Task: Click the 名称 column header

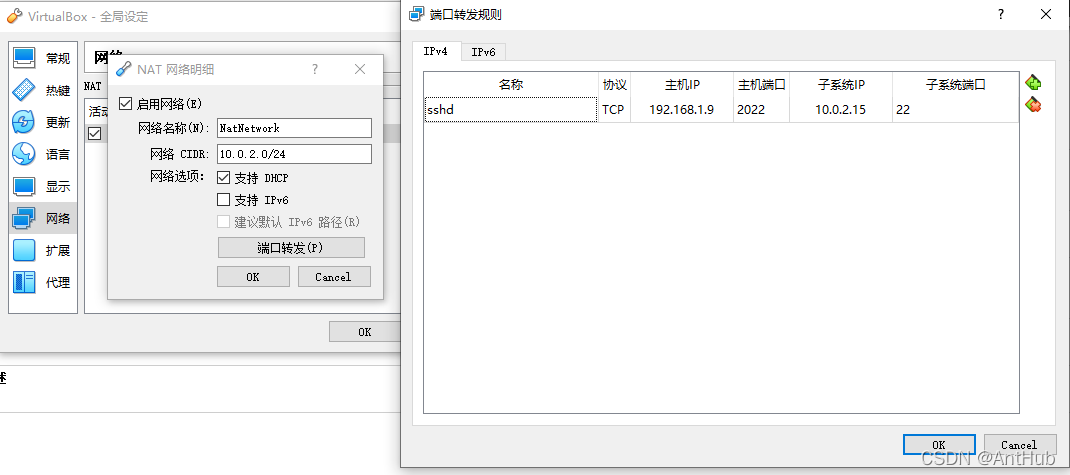Action: pos(511,85)
